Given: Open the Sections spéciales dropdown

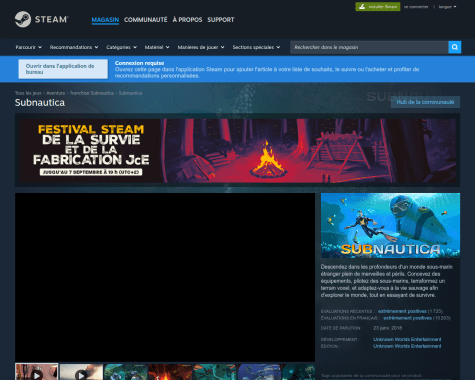Looking at the screenshot, I should point(256,47).
